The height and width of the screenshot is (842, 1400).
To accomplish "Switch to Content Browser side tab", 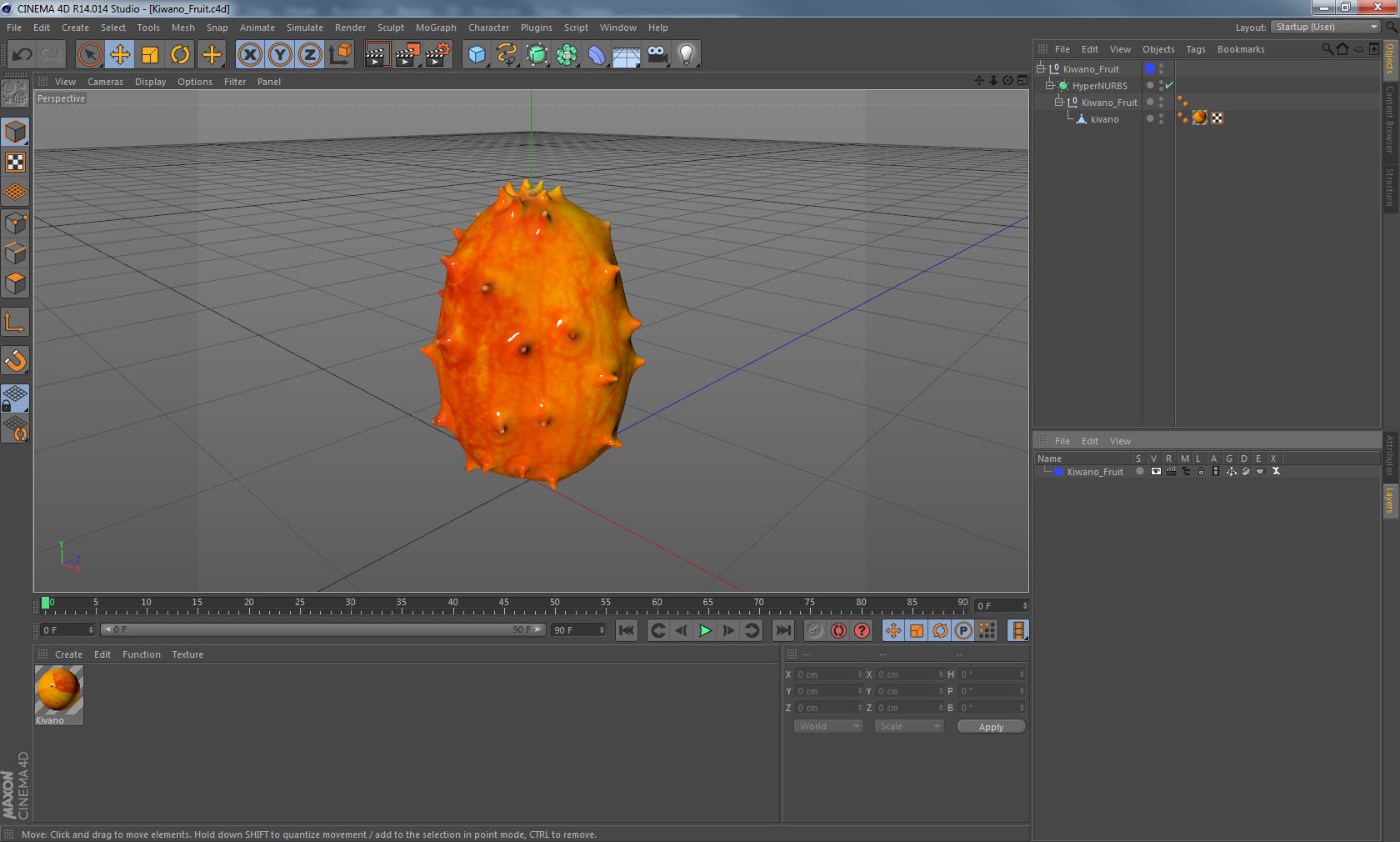I will coord(1390,119).
